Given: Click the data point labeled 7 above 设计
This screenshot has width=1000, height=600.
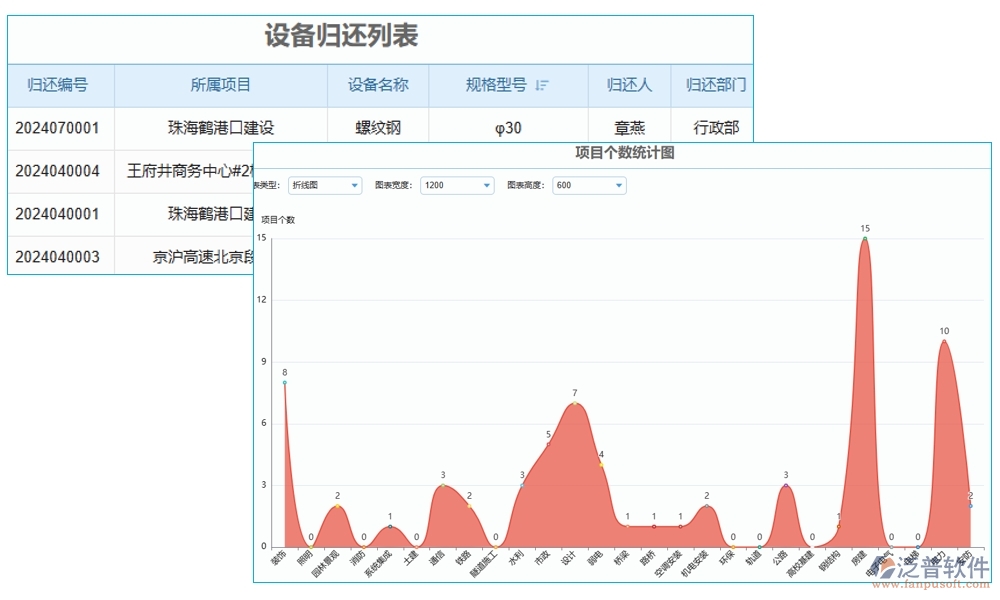Looking at the screenshot, I should [x=574, y=401].
